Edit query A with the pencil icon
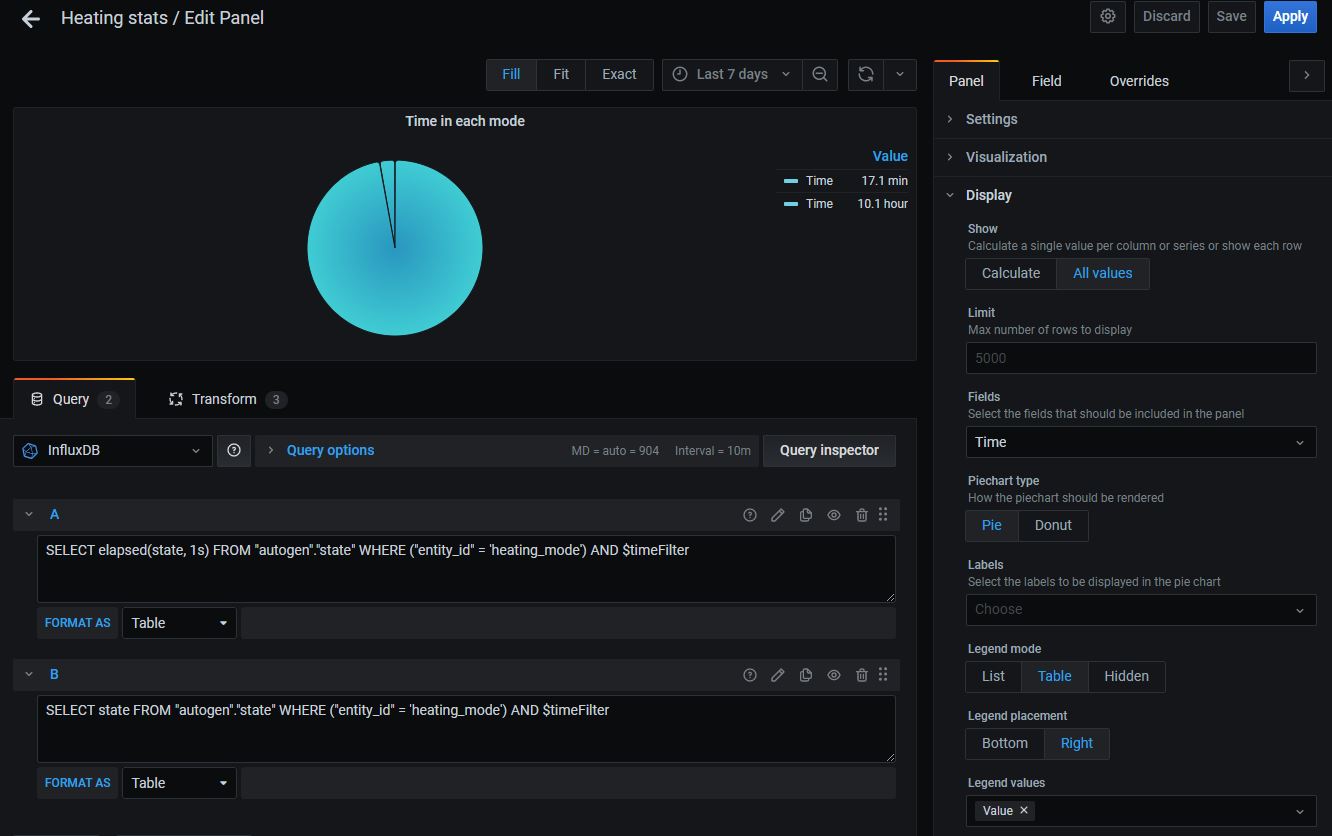This screenshot has height=836, width=1332. (x=778, y=514)
